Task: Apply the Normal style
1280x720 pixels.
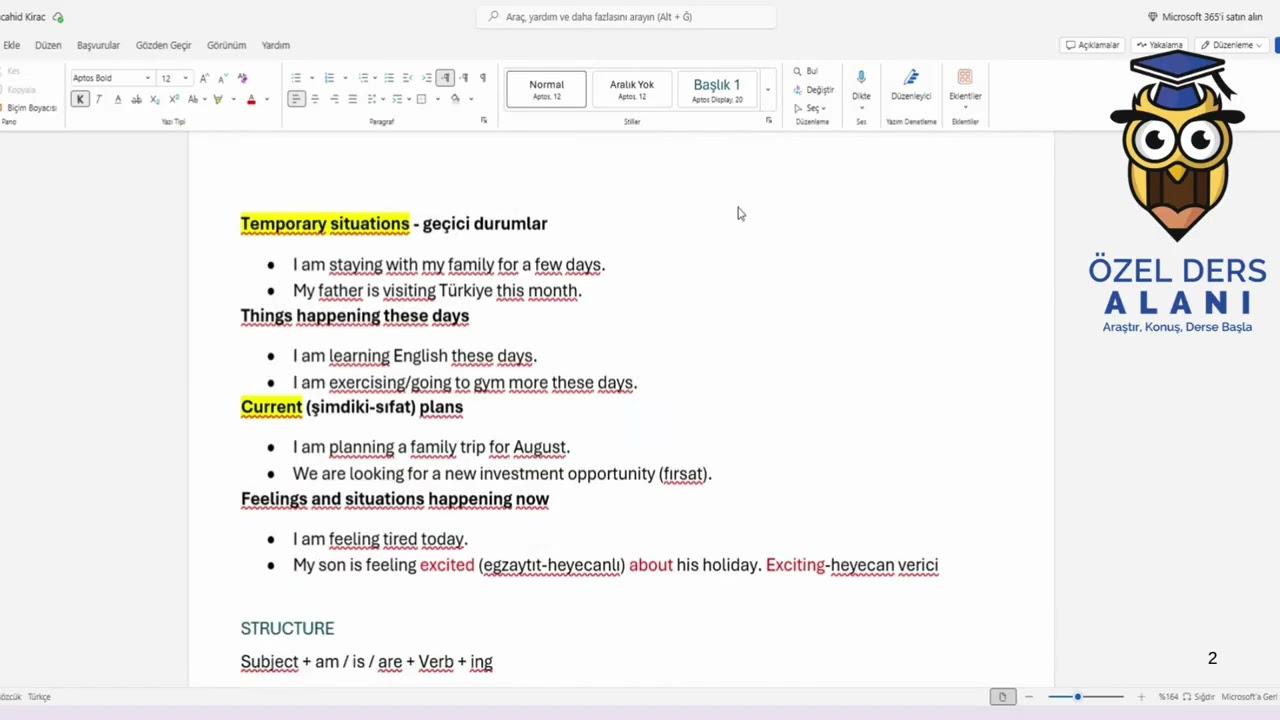Action: [546, 89]
